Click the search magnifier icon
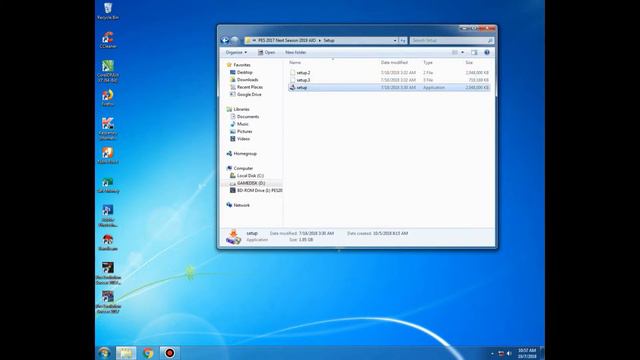640x360 pixels. tap(490, 40)
